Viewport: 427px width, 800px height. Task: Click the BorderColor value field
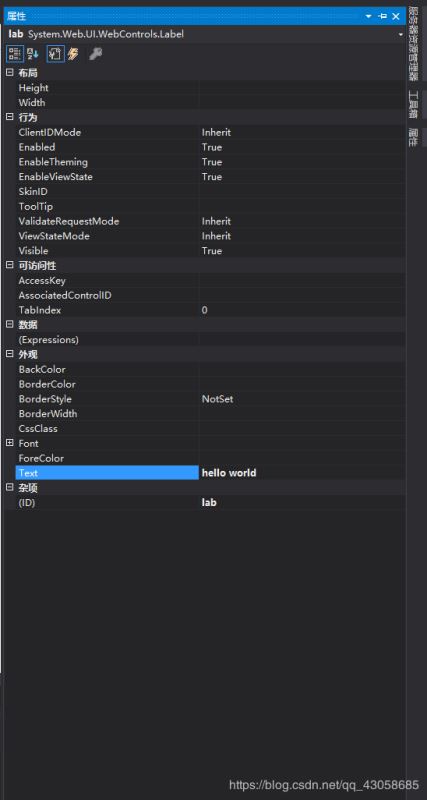pyautogui.click(x=302, y=384)
